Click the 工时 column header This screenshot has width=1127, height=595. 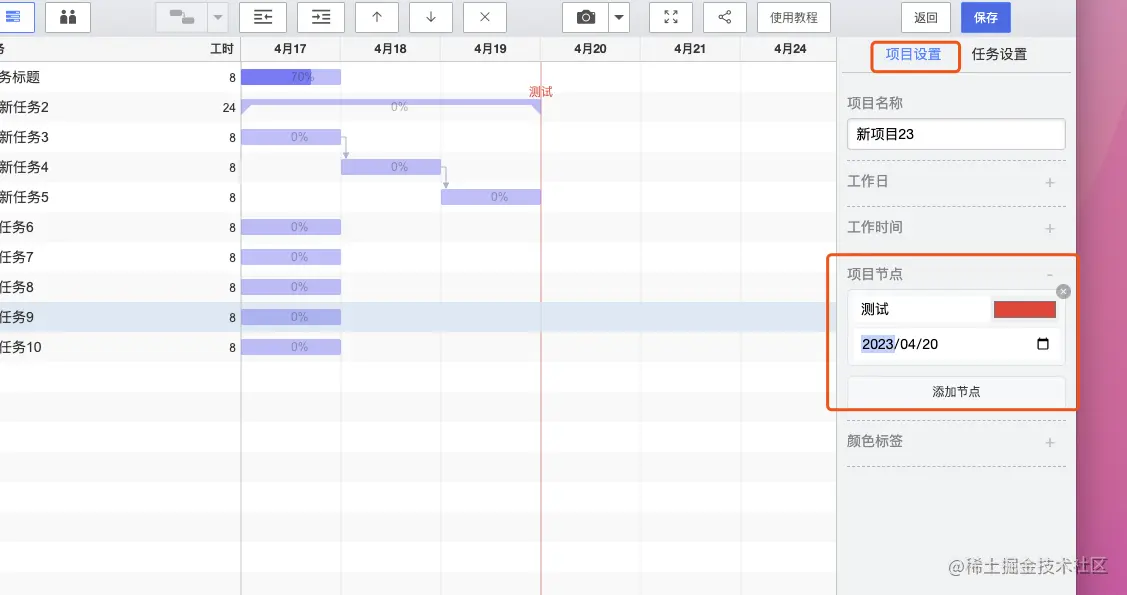[x=221, y=49]
